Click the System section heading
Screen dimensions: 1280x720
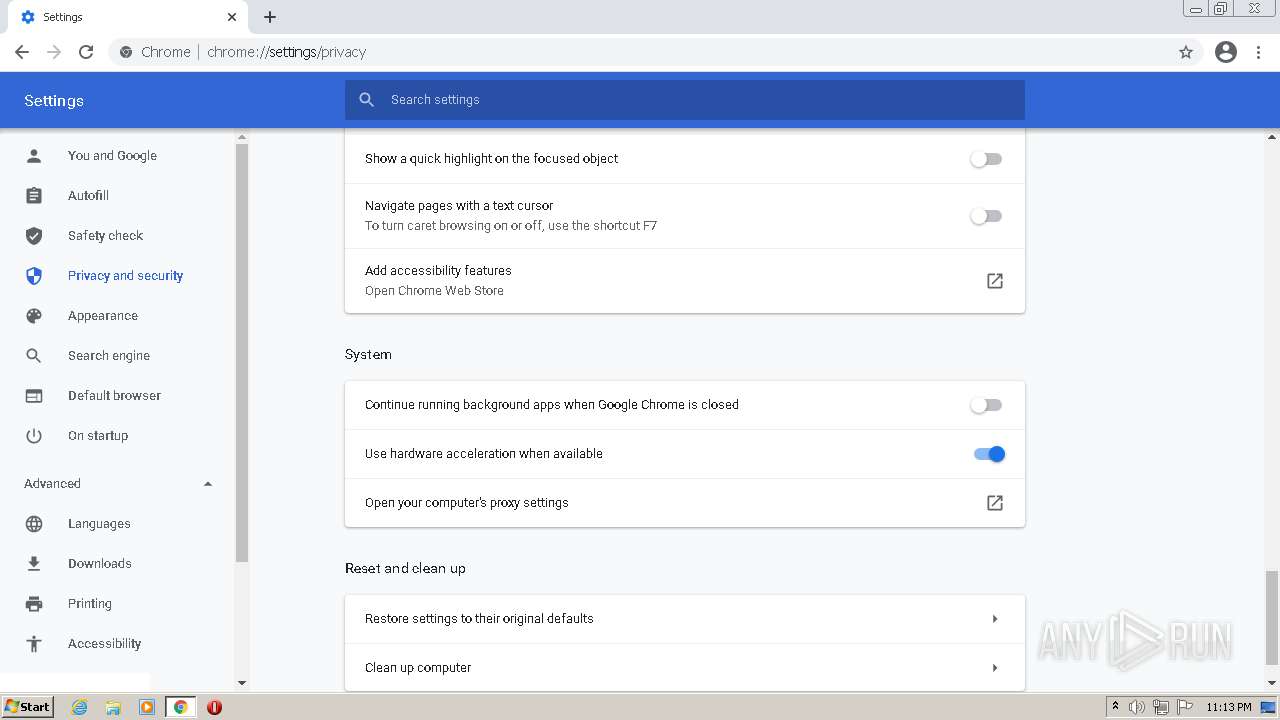(368, 354)
